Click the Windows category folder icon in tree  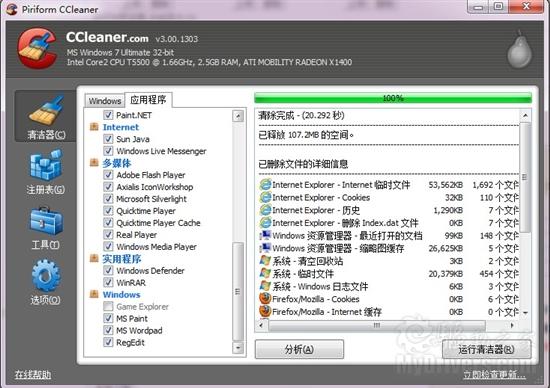[x=94, y=294]
